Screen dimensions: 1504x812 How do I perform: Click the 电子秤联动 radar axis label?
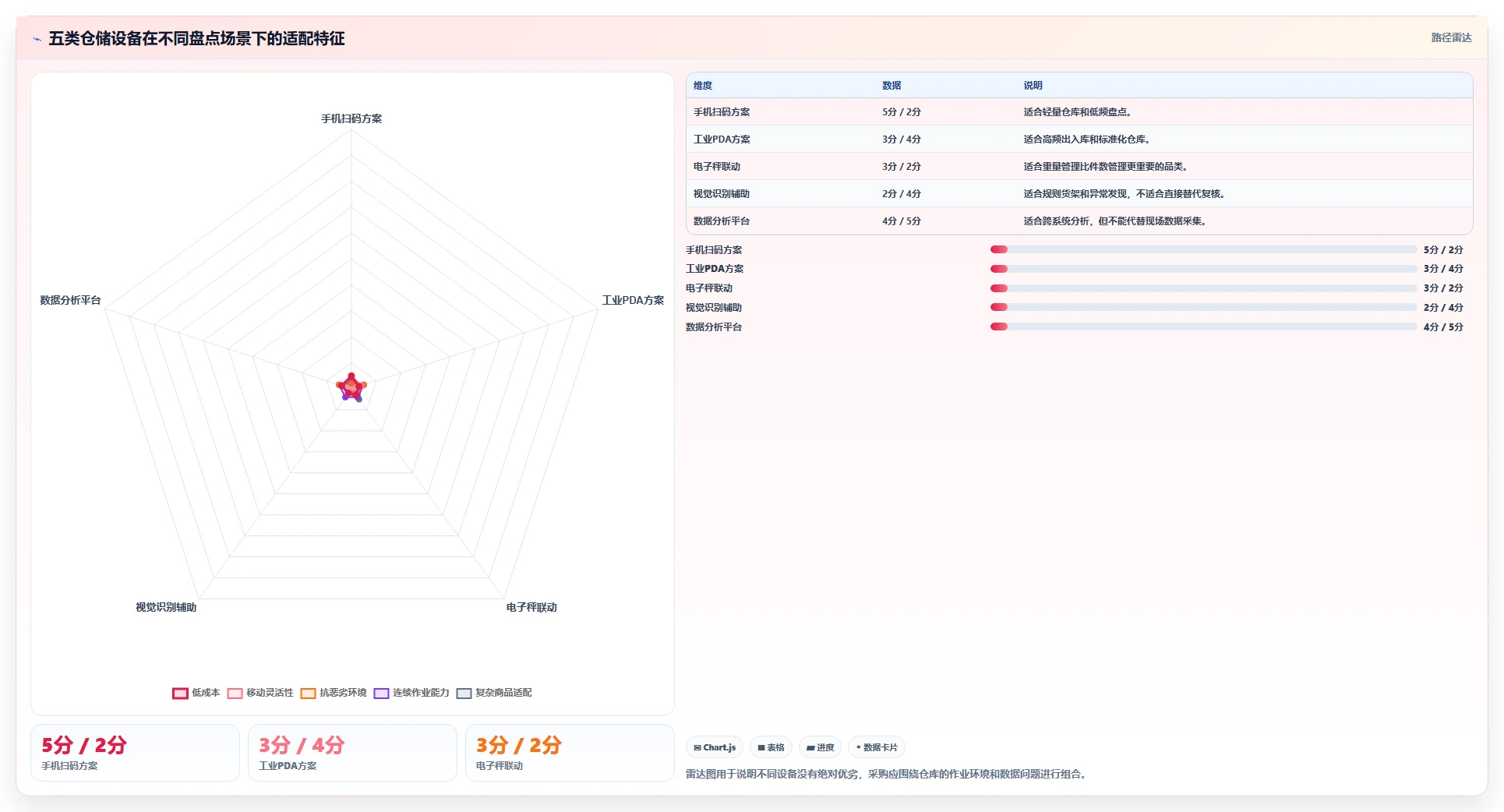(531, 607)
